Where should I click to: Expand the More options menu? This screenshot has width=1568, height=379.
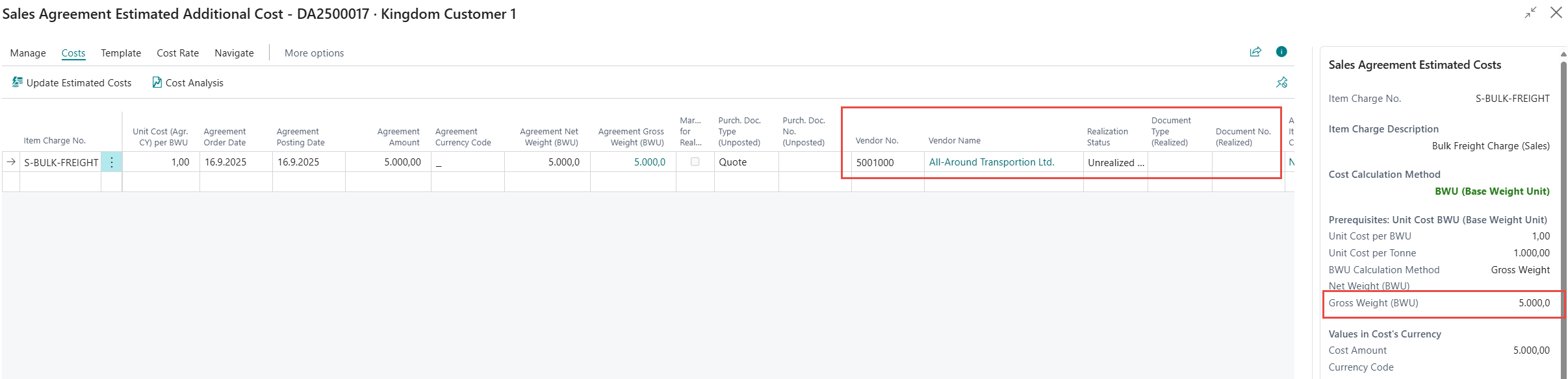click(314, 53)
